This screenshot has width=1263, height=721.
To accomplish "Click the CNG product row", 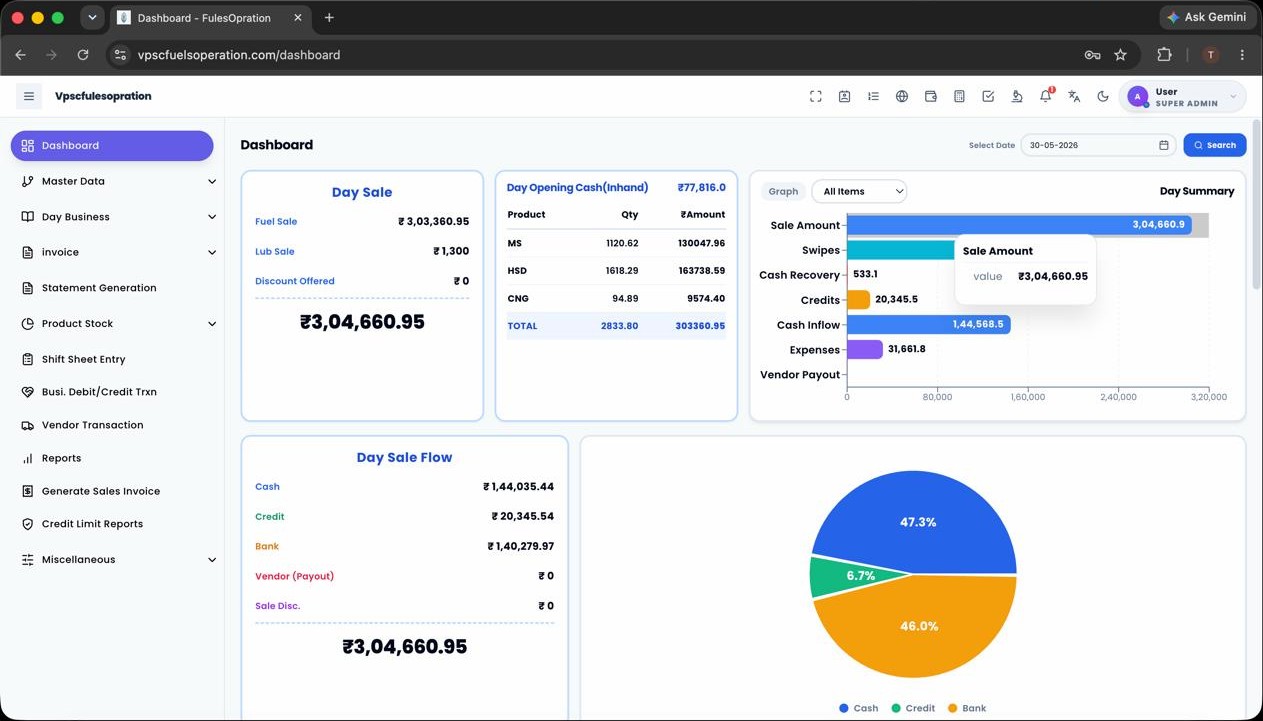I will click(616, 298).
